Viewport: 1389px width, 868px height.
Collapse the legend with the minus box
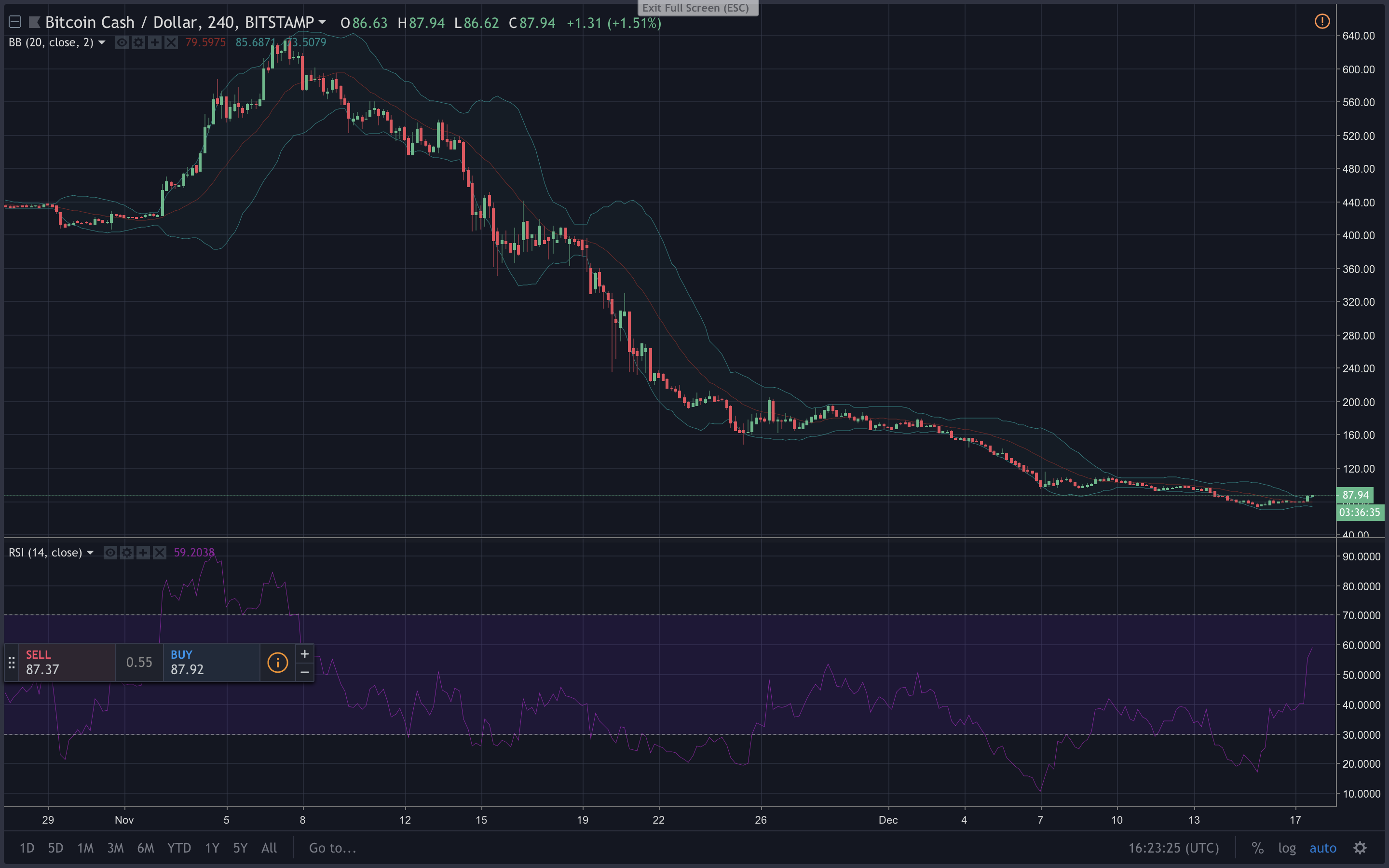[15, 22]
